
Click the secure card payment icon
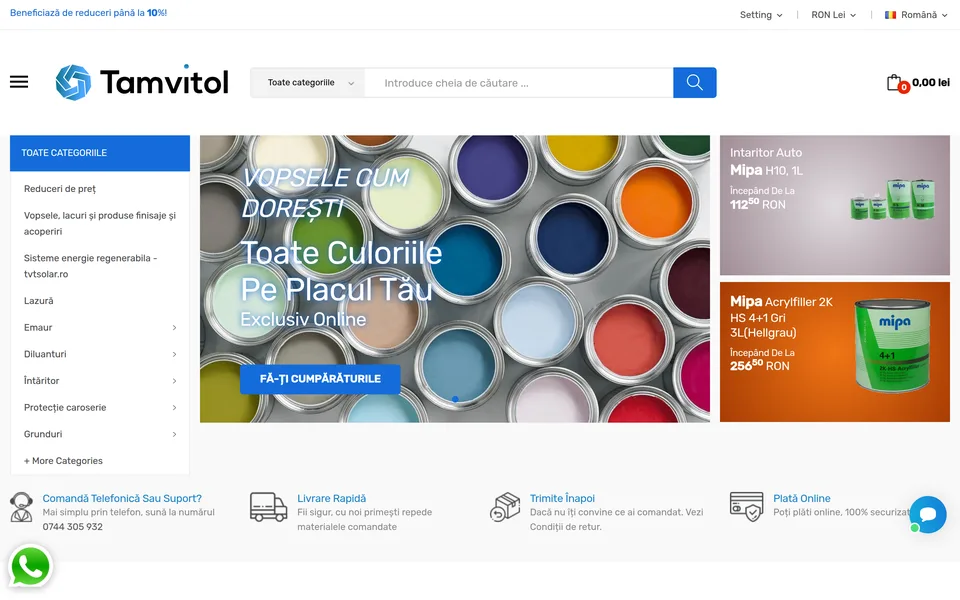pos(746,507)
